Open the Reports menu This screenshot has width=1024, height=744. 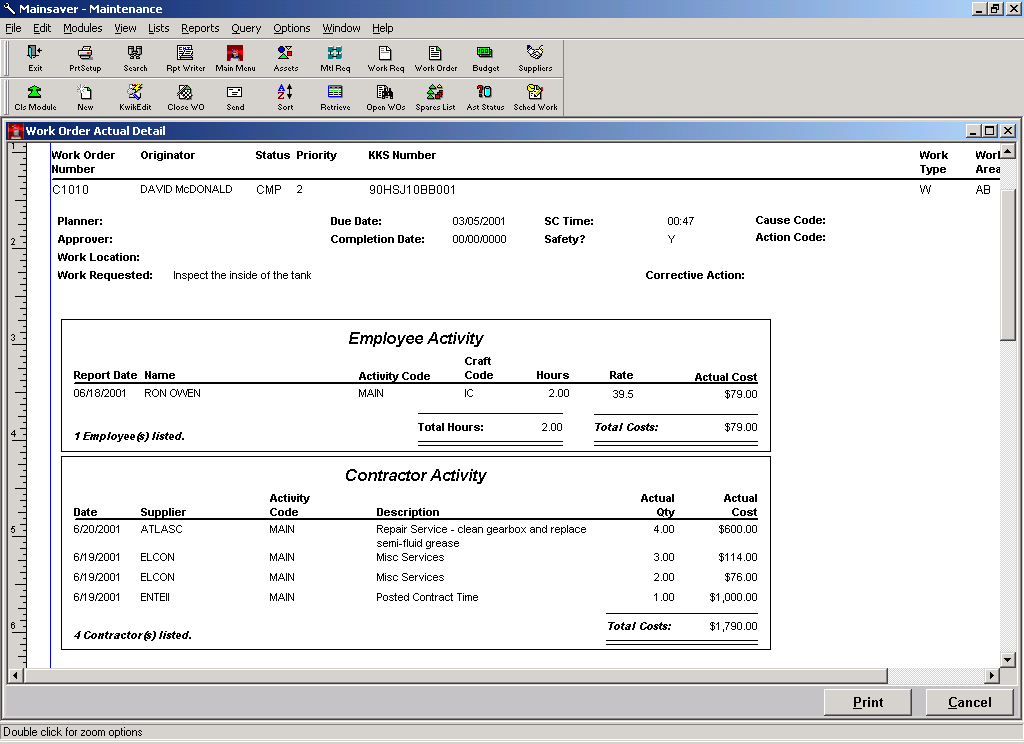(200, 28)
